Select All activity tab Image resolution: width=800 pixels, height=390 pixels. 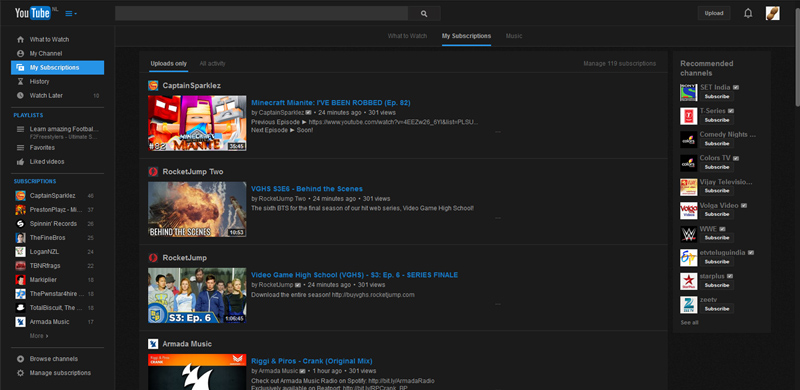click(x=212, y=64)
